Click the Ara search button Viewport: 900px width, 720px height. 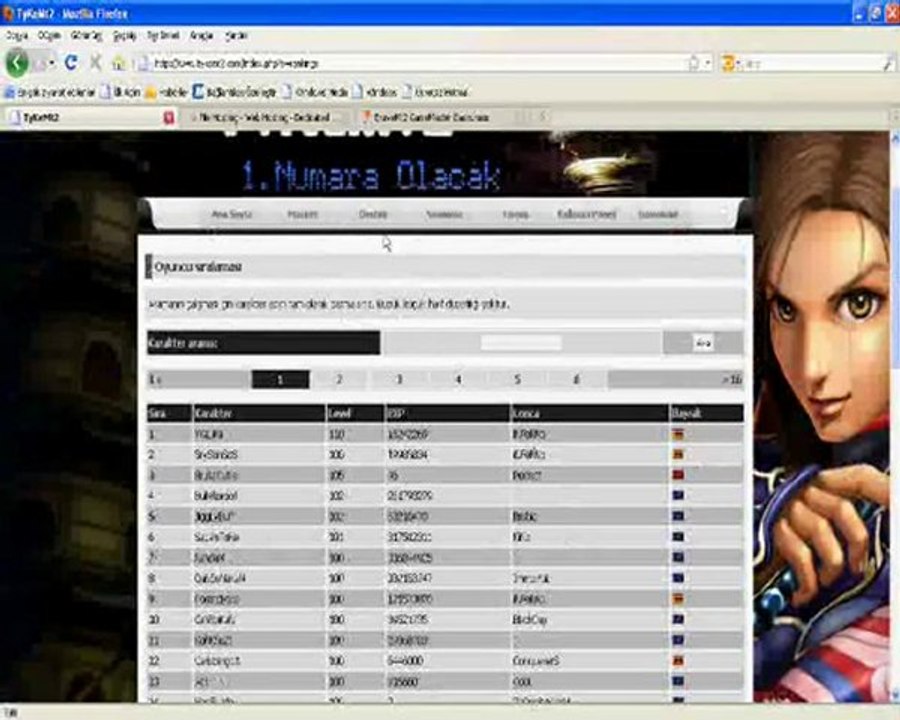tap(703, 343)
